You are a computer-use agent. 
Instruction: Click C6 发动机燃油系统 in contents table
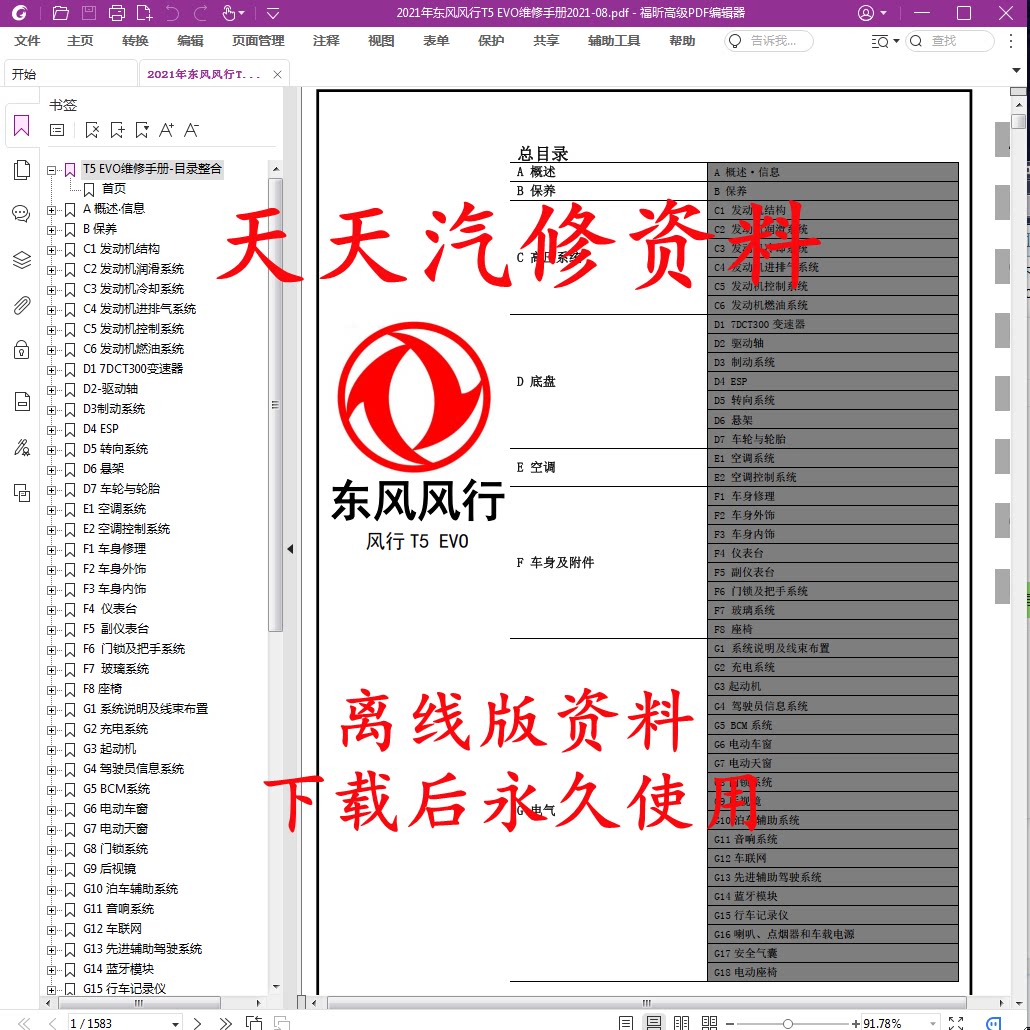tap(832, 305)
